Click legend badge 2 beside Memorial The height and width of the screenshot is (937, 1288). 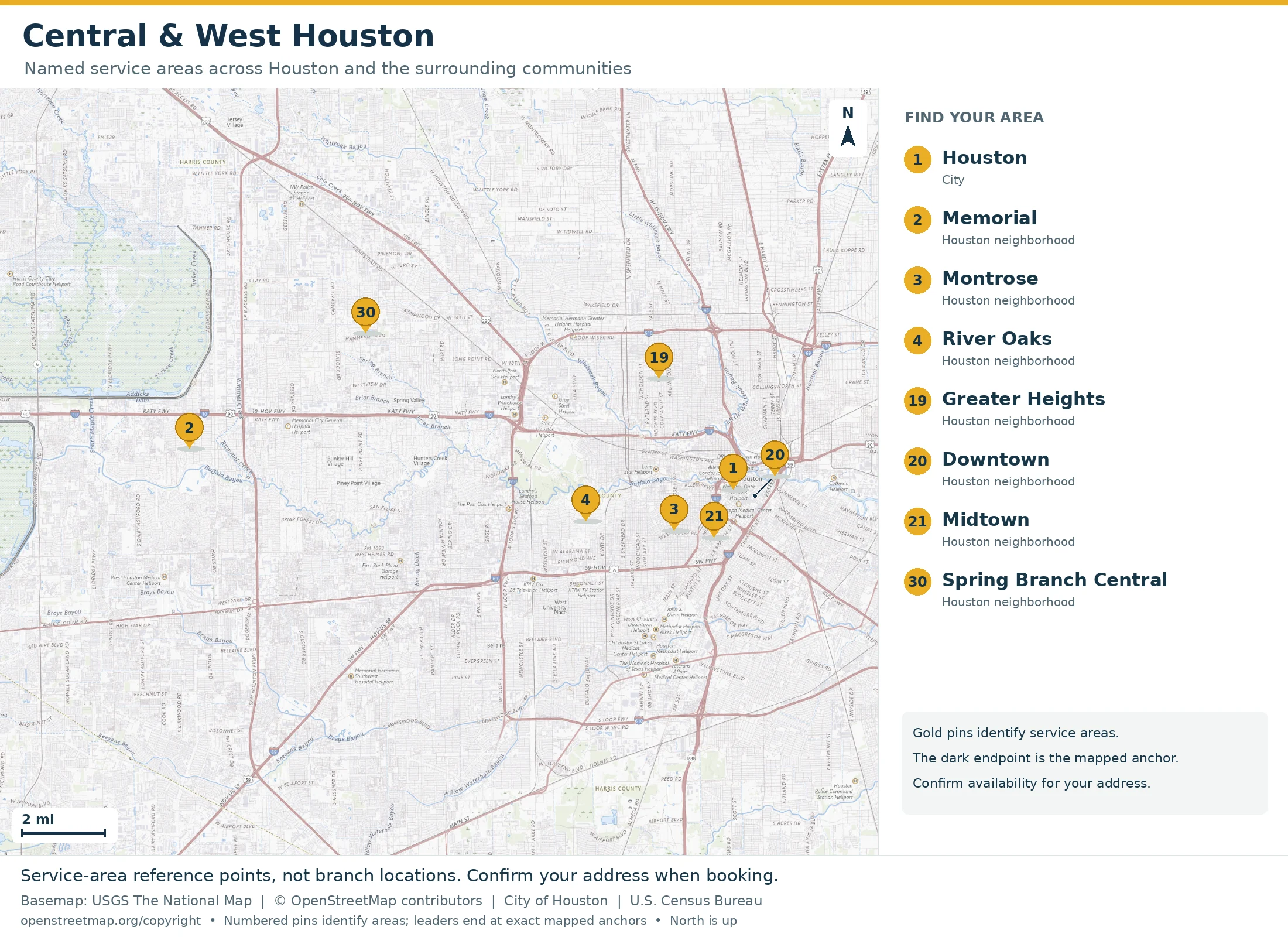coord(917,220)
